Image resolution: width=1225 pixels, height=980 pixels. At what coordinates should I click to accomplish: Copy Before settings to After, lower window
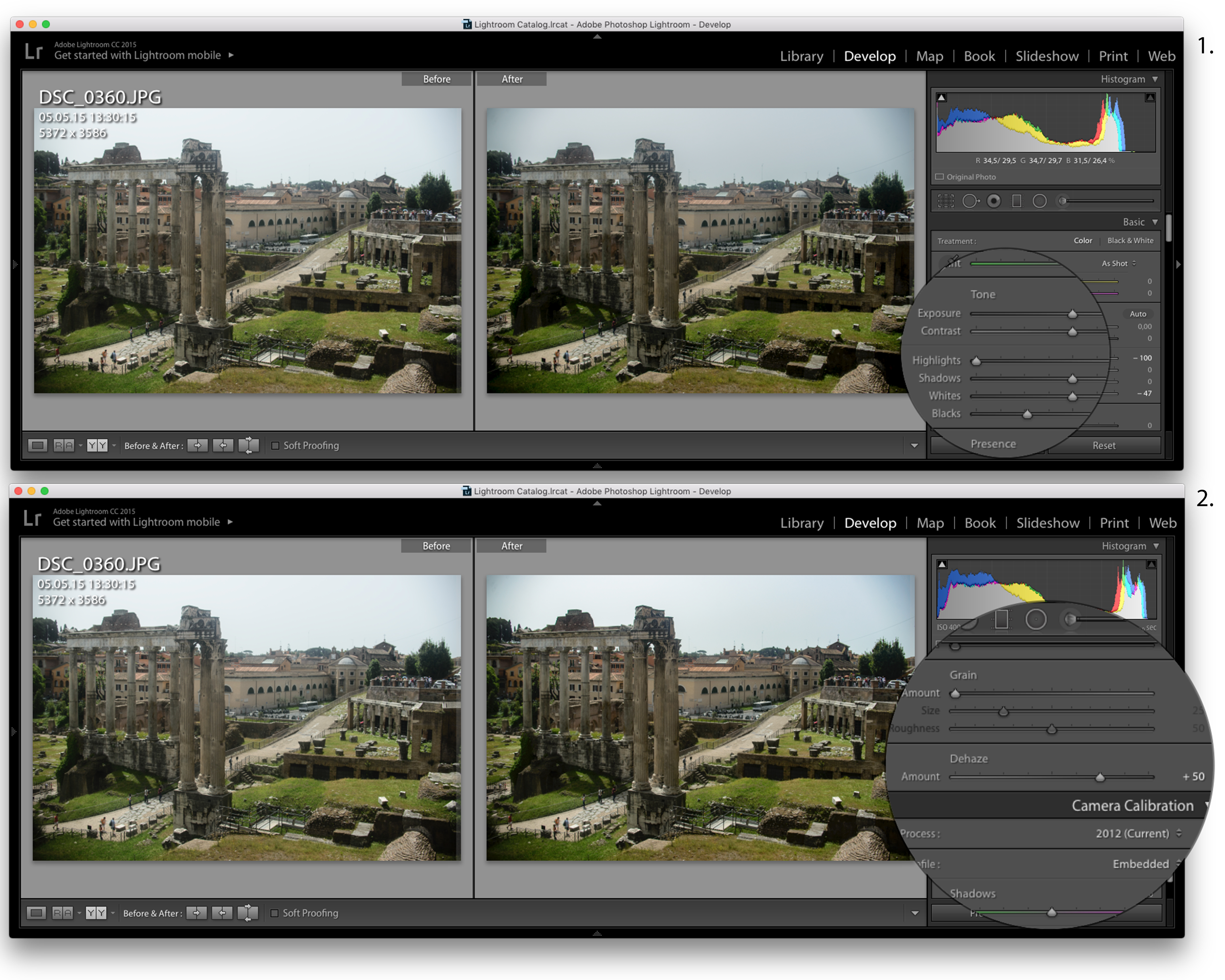coord(196,913)
